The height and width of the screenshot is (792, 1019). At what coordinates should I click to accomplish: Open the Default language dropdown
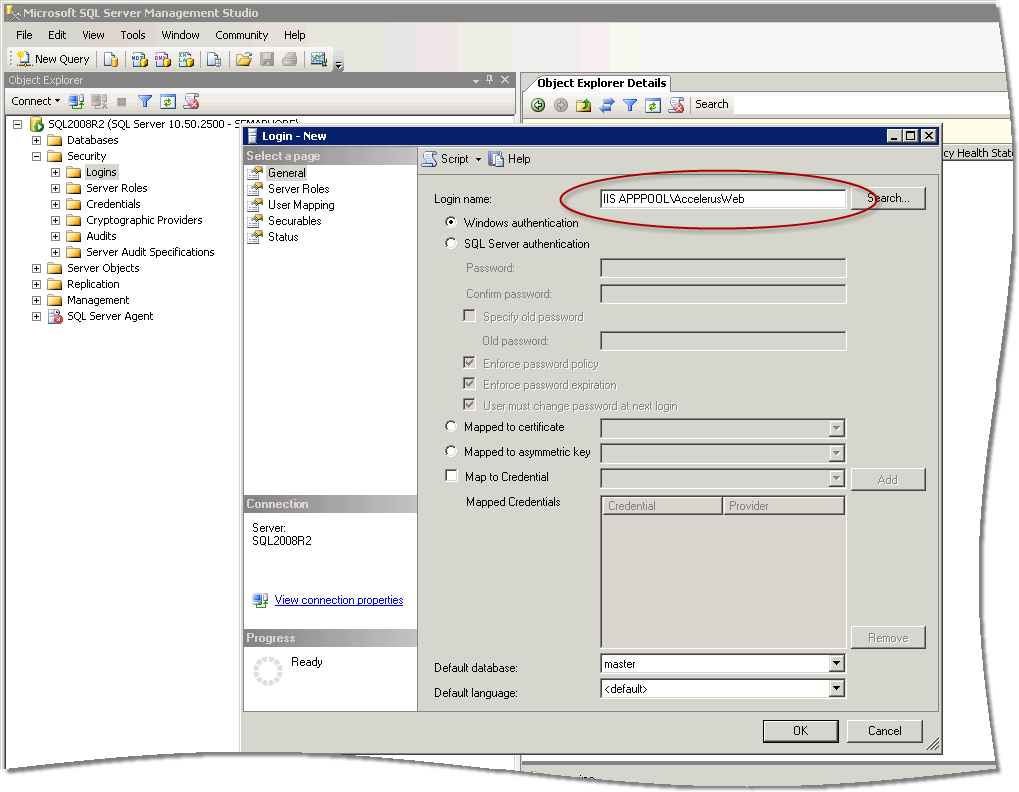tap(836, 688)
